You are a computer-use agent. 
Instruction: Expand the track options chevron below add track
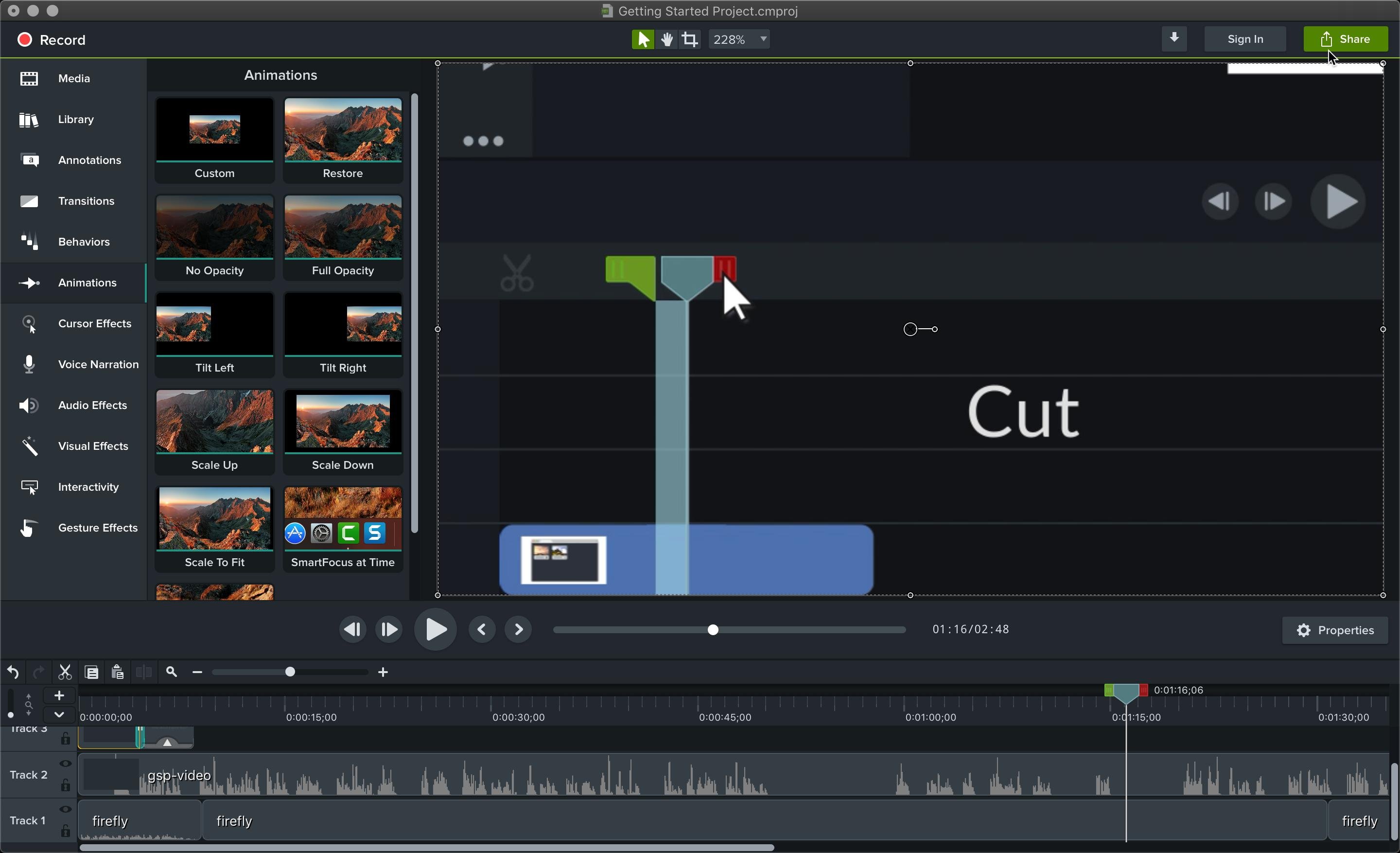58,714
